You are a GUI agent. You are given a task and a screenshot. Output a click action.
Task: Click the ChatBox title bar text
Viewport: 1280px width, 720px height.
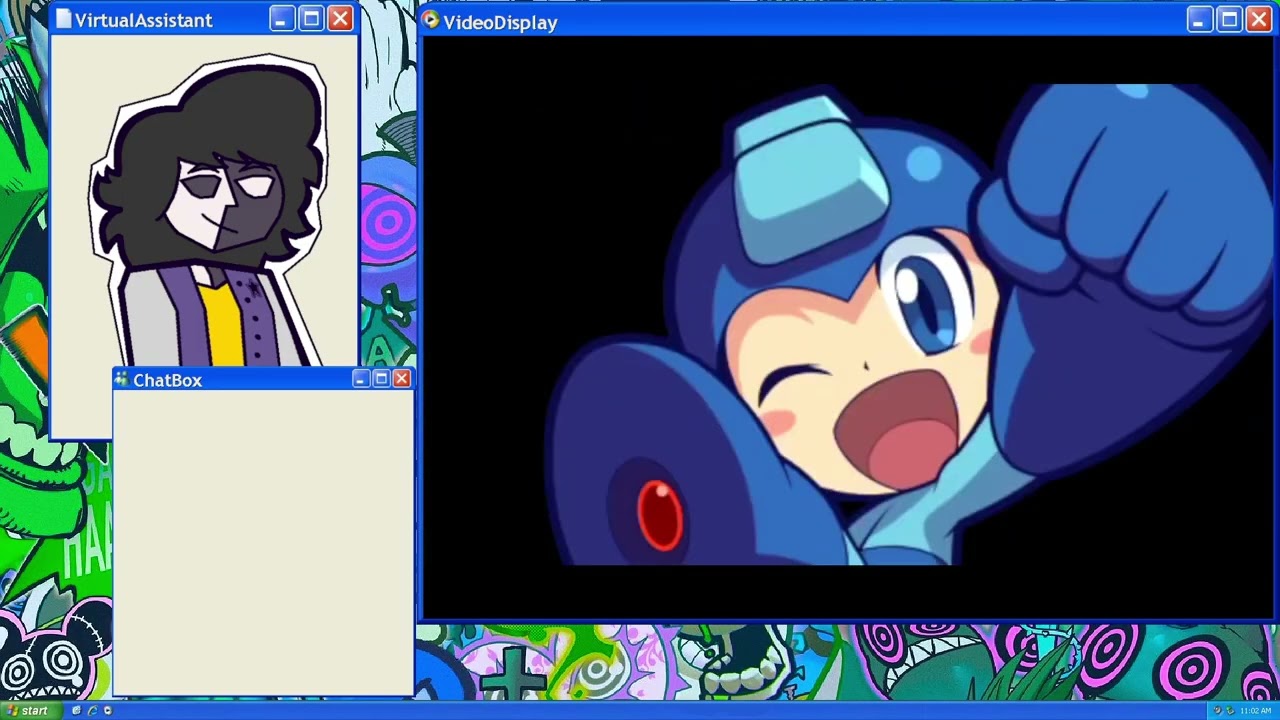pos(167,380)
